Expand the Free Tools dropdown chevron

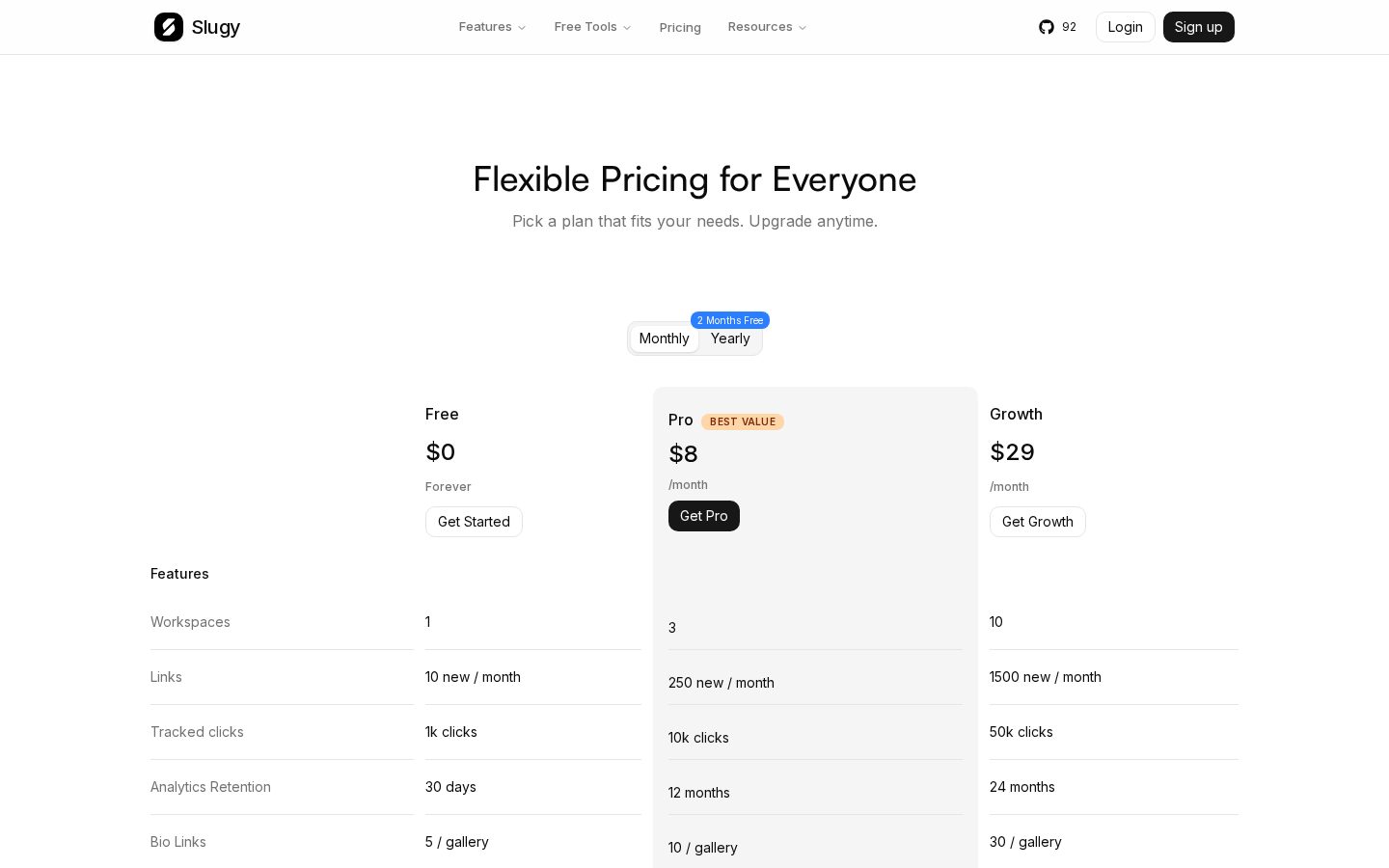click(627, 28)
